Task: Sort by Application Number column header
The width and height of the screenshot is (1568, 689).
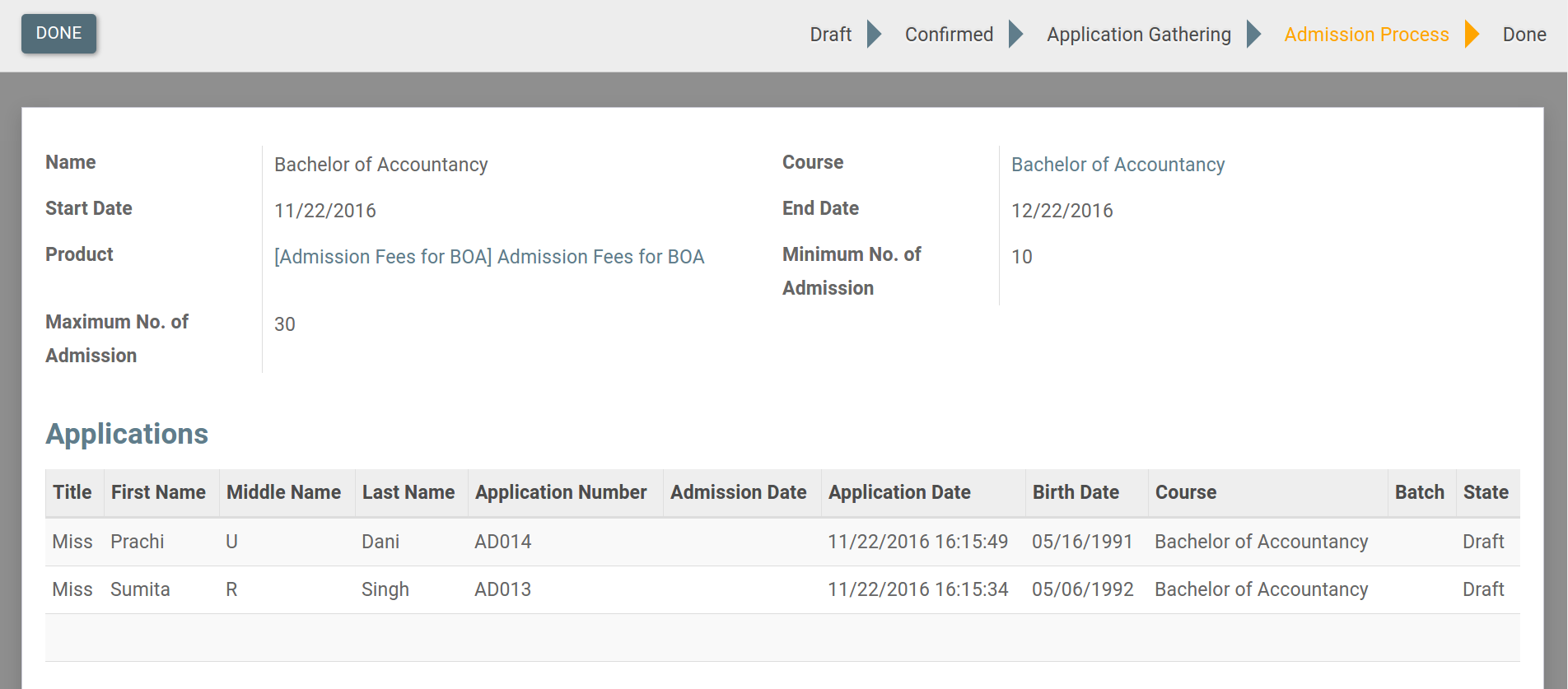Action: click(561, 492)
